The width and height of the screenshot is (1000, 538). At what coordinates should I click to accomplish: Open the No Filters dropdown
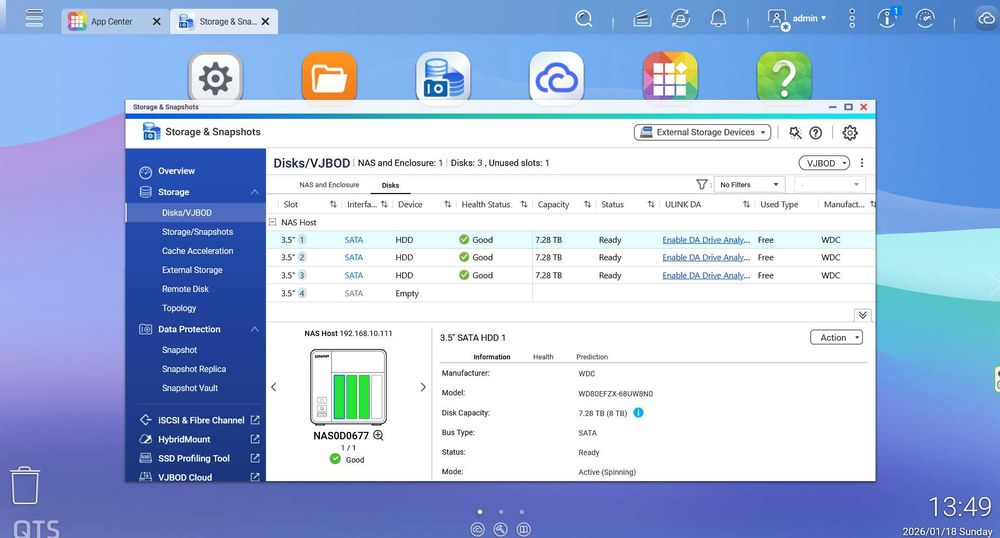[x=749, y=184]
